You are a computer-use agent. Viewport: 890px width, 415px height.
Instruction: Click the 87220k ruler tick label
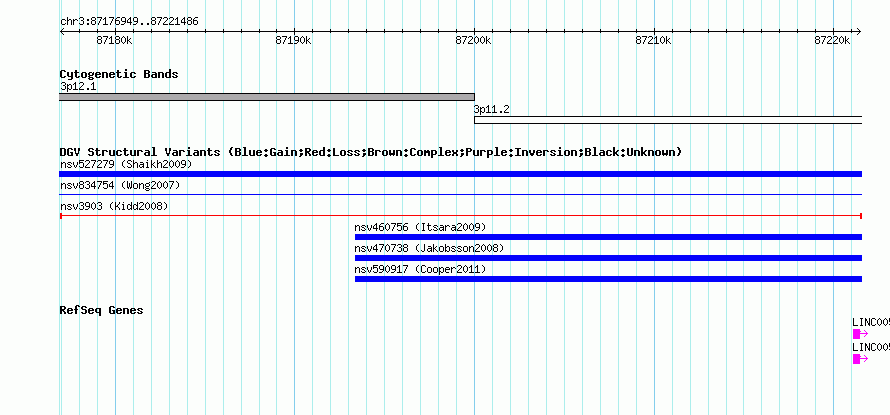(832, 40)
